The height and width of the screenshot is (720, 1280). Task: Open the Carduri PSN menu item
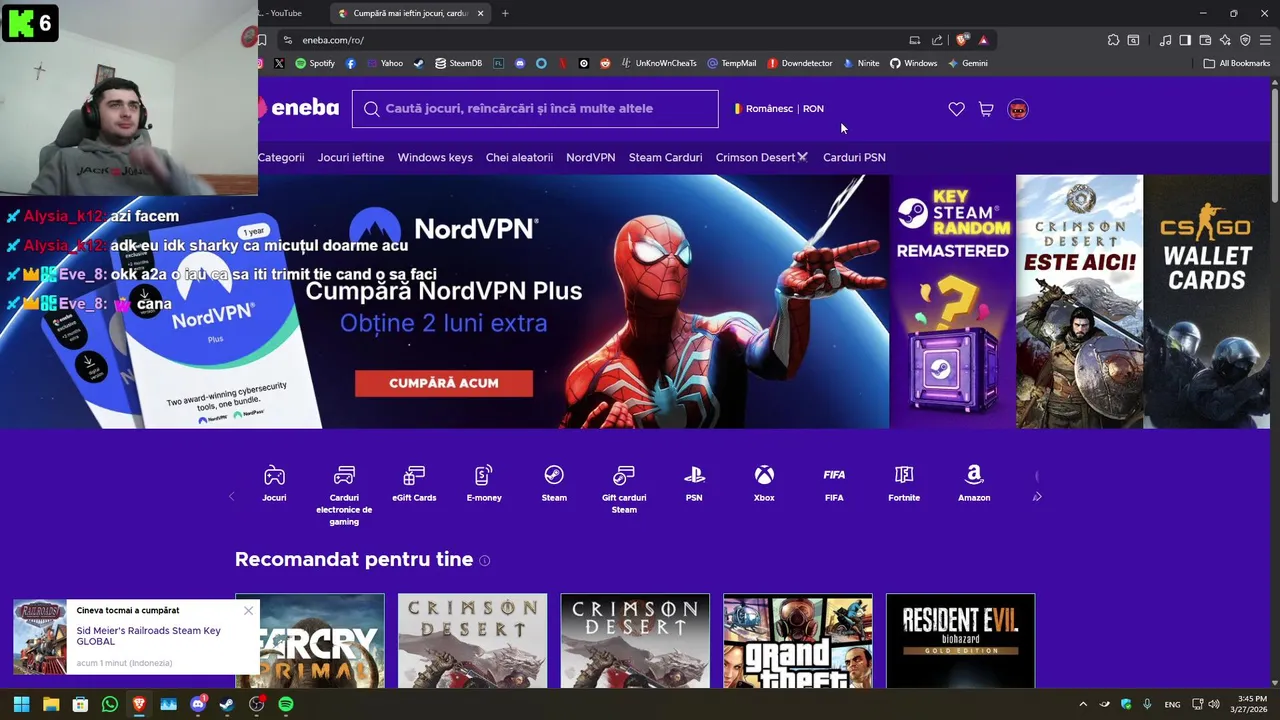(x=854, y=157)
